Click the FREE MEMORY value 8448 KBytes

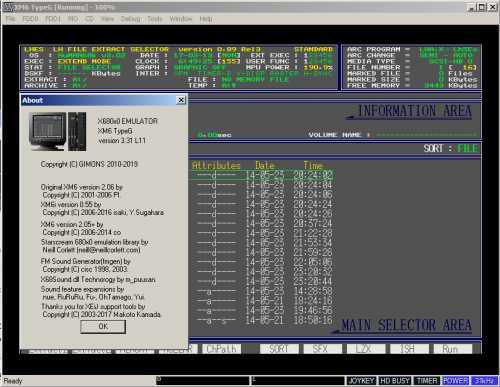(451, 85)
